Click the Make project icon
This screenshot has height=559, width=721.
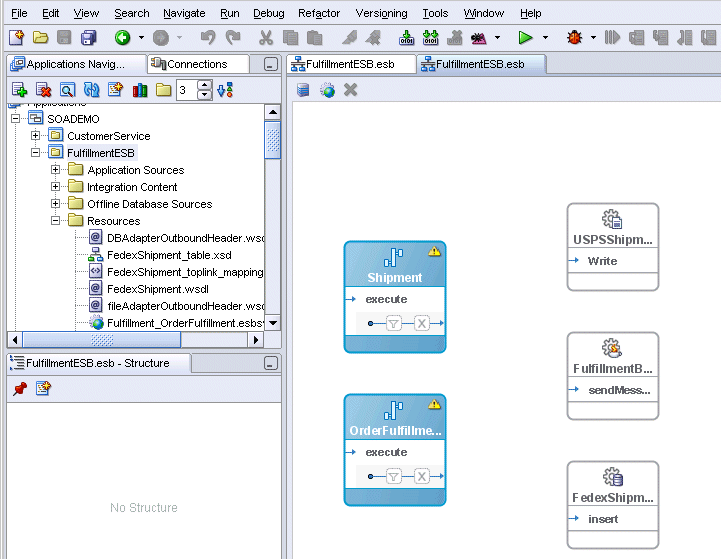tap(406, 37)
